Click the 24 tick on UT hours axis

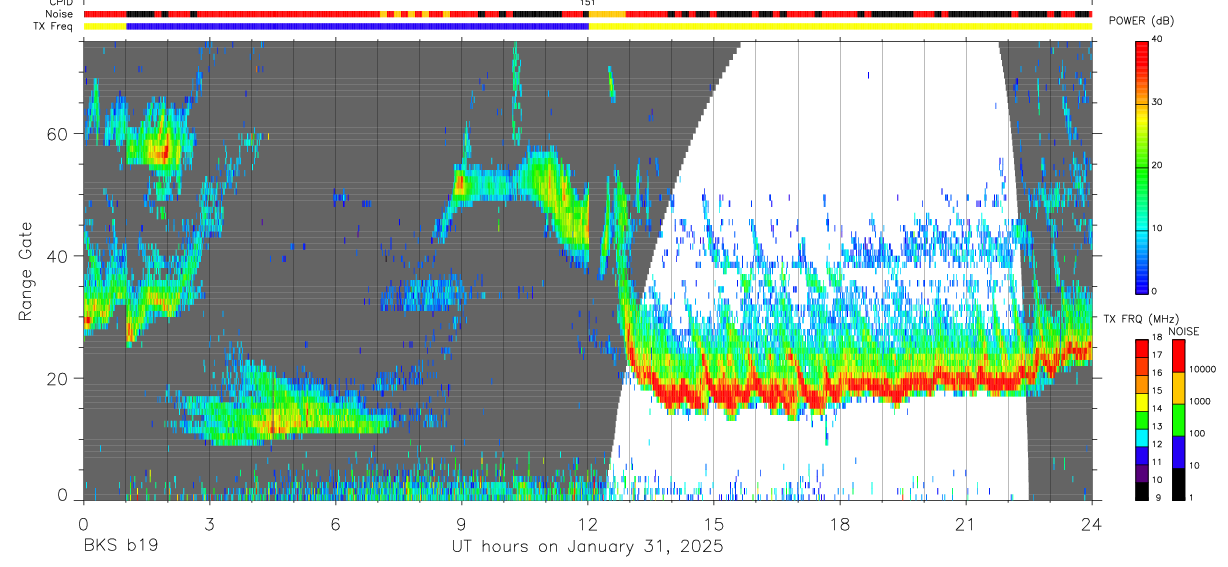pyautogui.click(x=1092, y=524)
